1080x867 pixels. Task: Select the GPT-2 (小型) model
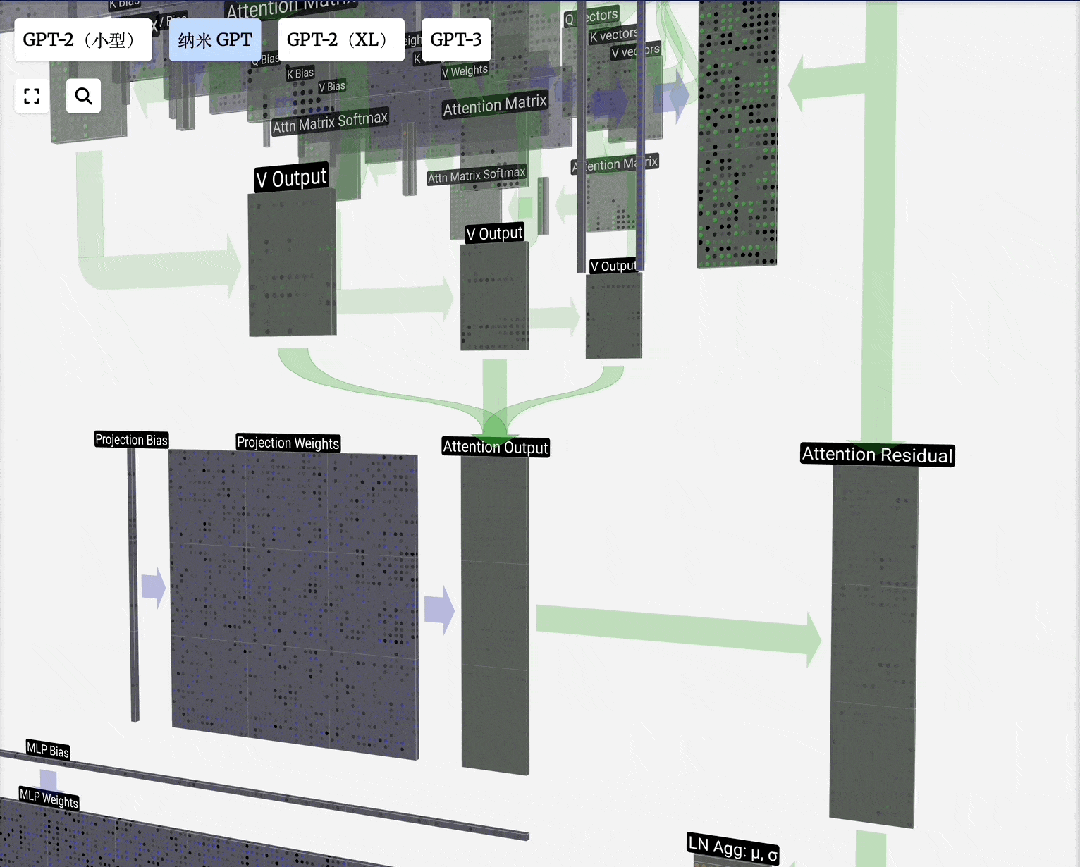(83, 40)
